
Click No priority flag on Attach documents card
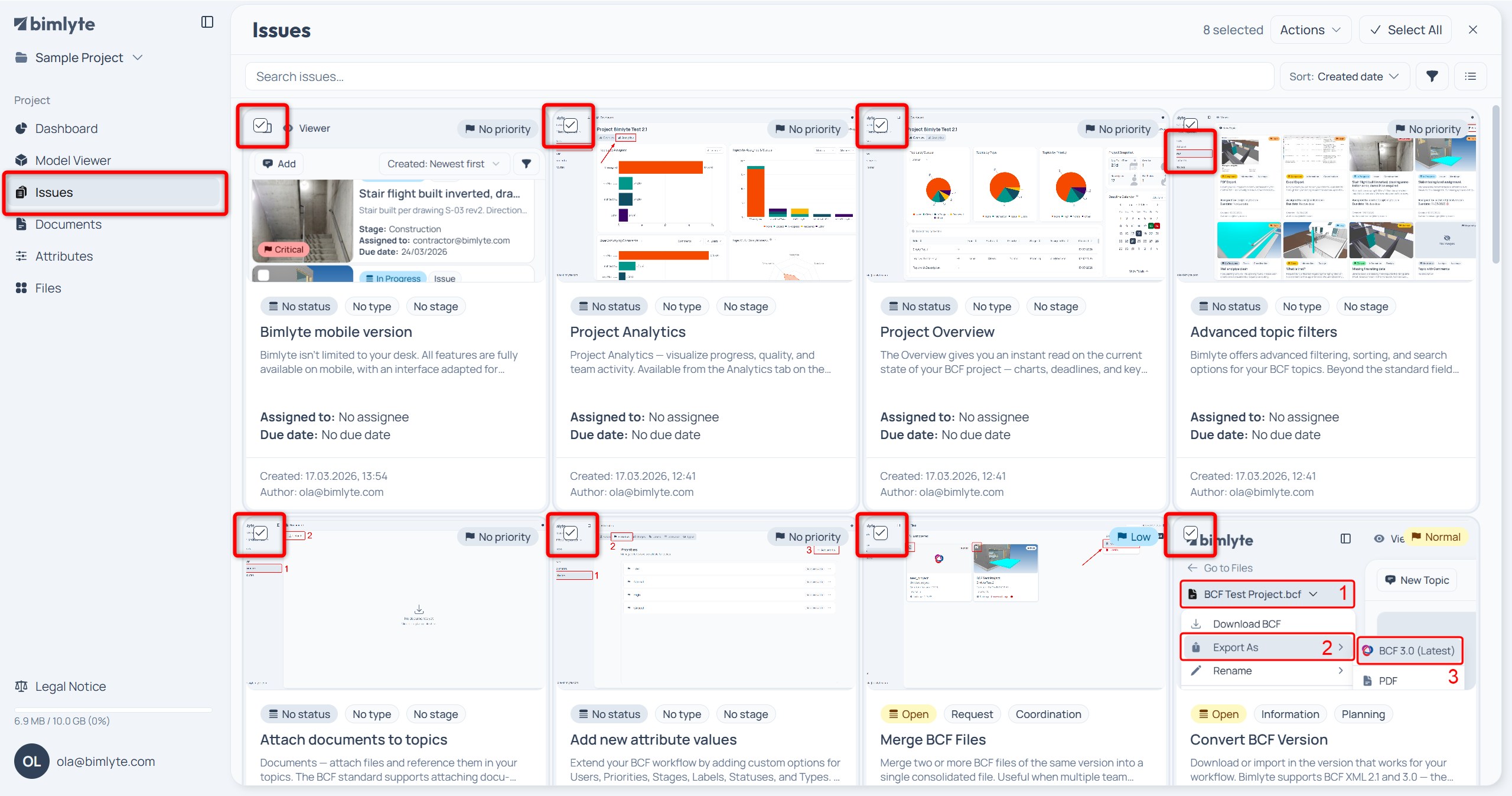[x=498, y=537]
